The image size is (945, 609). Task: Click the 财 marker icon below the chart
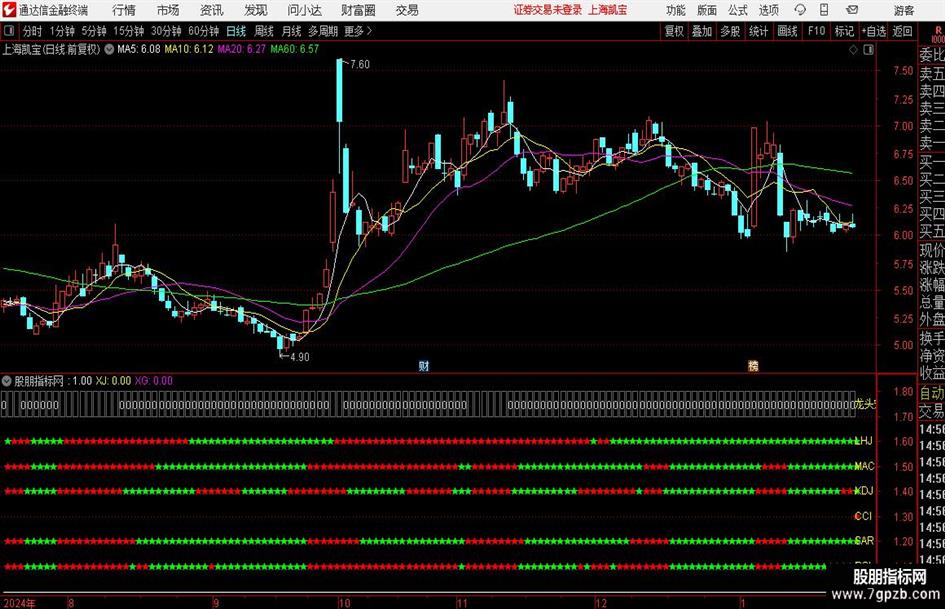[x=424, y=365]
